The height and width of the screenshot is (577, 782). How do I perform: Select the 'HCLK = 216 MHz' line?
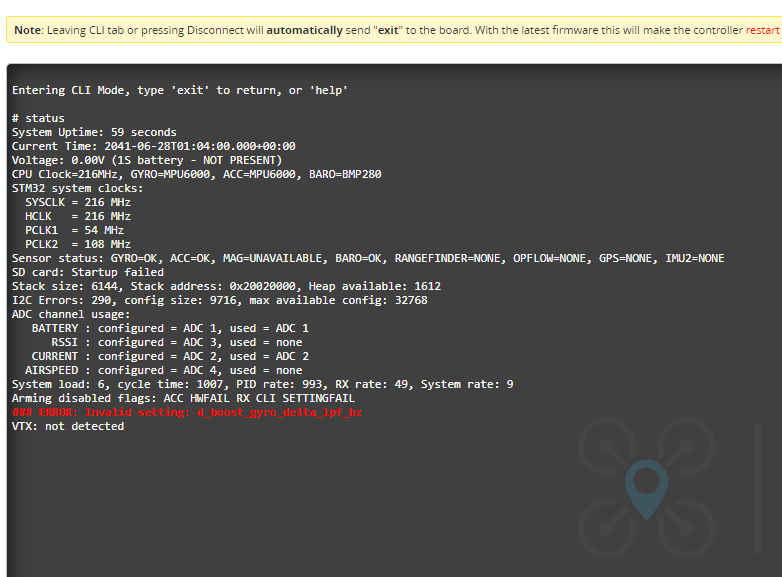coord(78,216)
